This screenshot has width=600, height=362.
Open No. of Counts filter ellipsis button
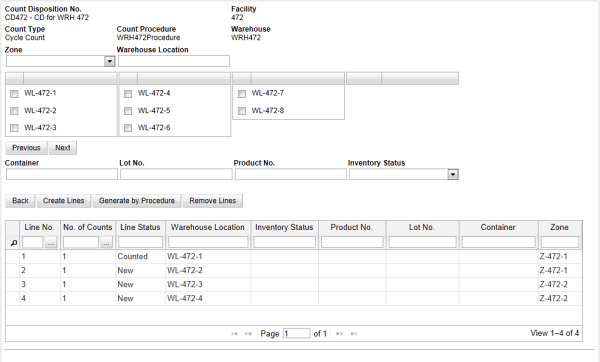coord(106,242)
